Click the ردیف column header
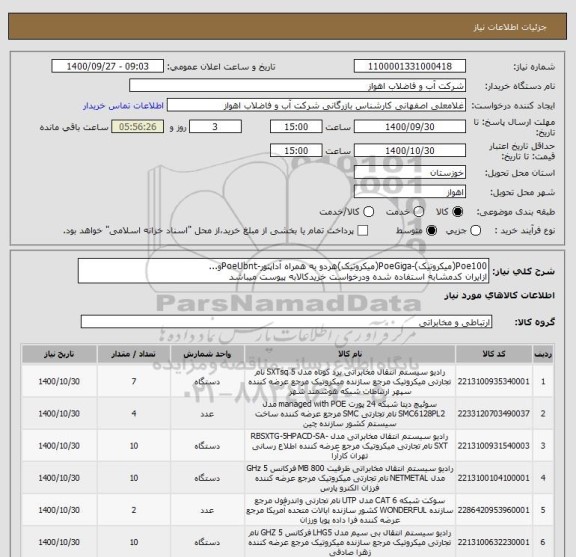Screen dimensions: 576x557 tap(543, 354)
